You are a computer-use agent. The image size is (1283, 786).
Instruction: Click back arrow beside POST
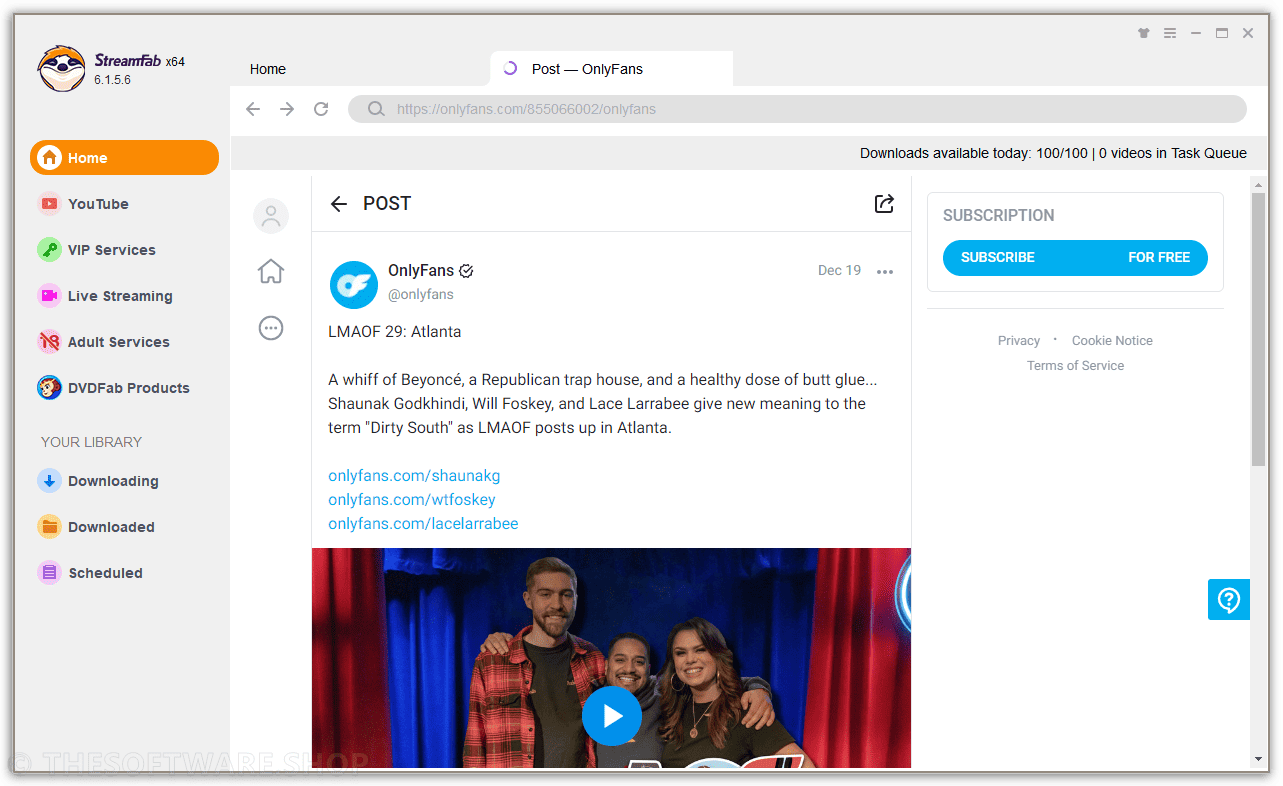point(339,204)
